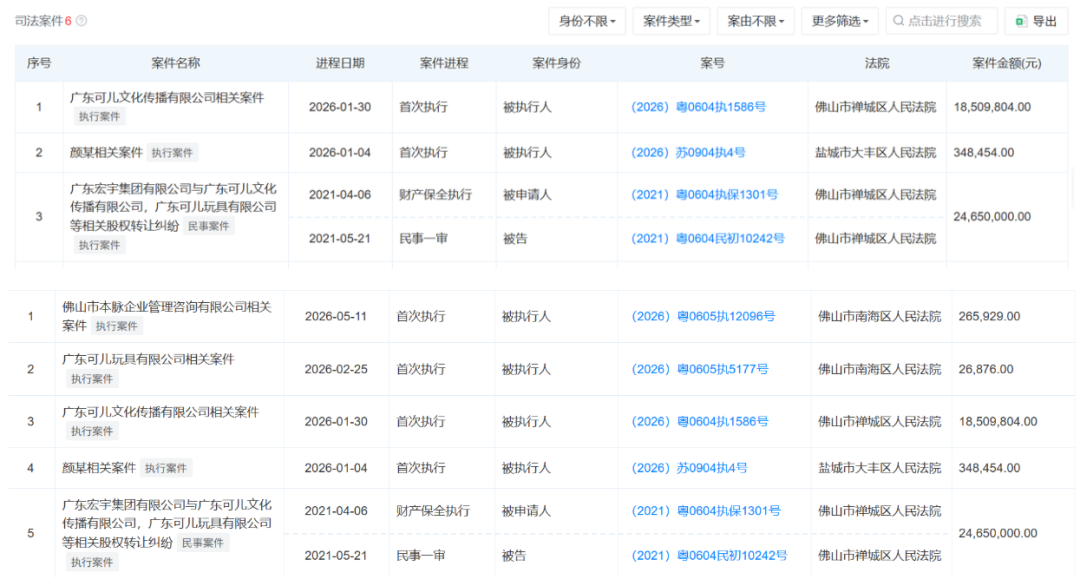Click the 案件进程 column header
Screen dimensions: 1080x586
tap(444, 63)
